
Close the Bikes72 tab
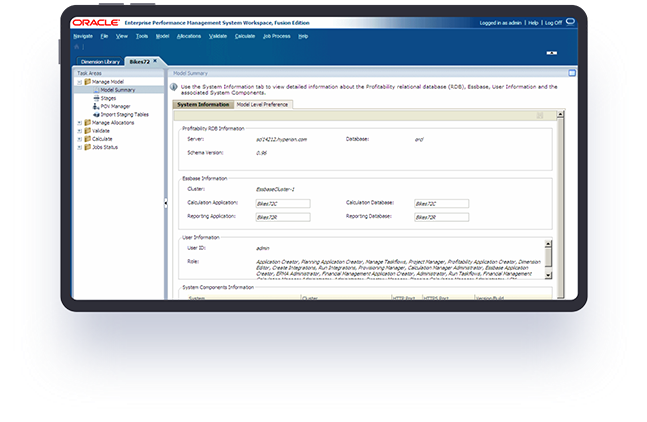coord(155,61)
